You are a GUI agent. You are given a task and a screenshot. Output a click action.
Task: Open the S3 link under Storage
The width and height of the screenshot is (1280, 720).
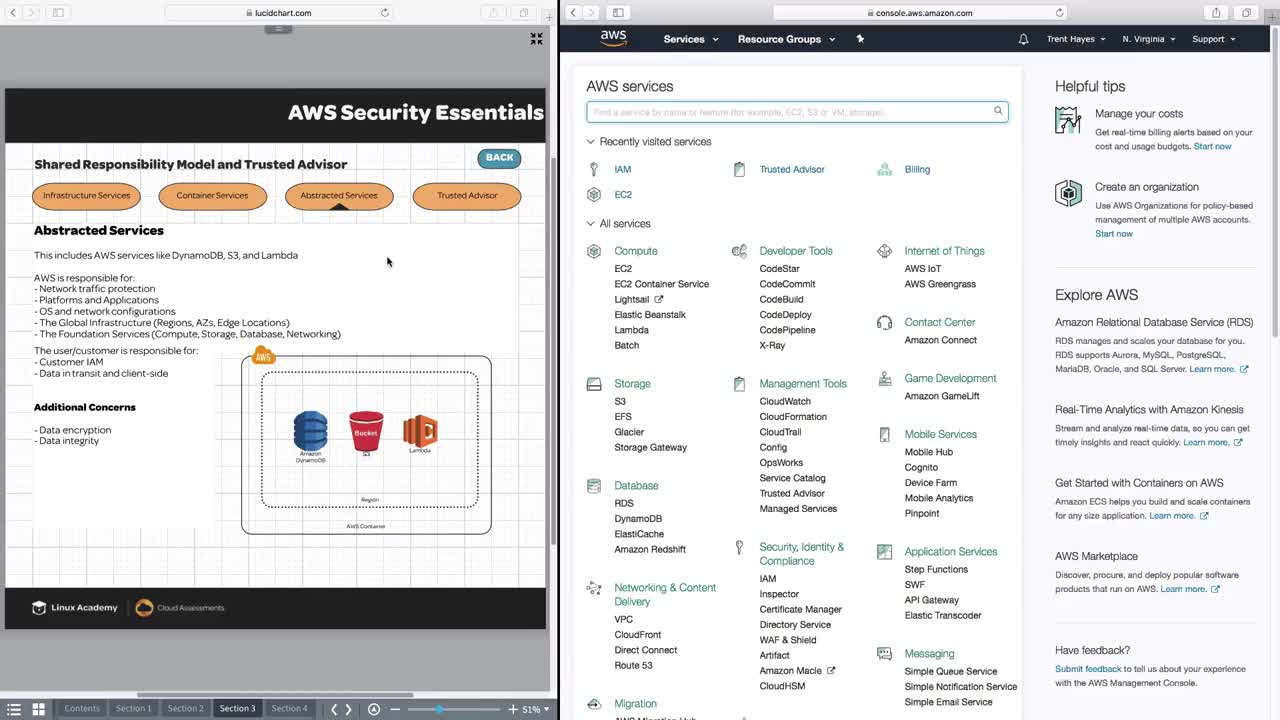tap(620, 401)
